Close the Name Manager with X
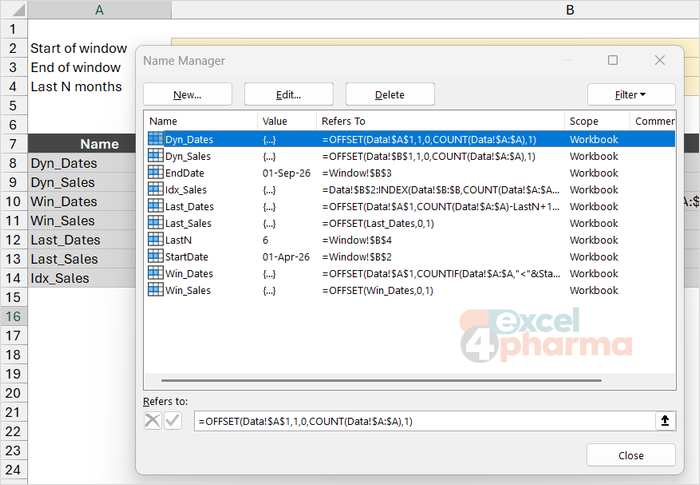The width and height of the screenshot is (700, 485). 660,60
